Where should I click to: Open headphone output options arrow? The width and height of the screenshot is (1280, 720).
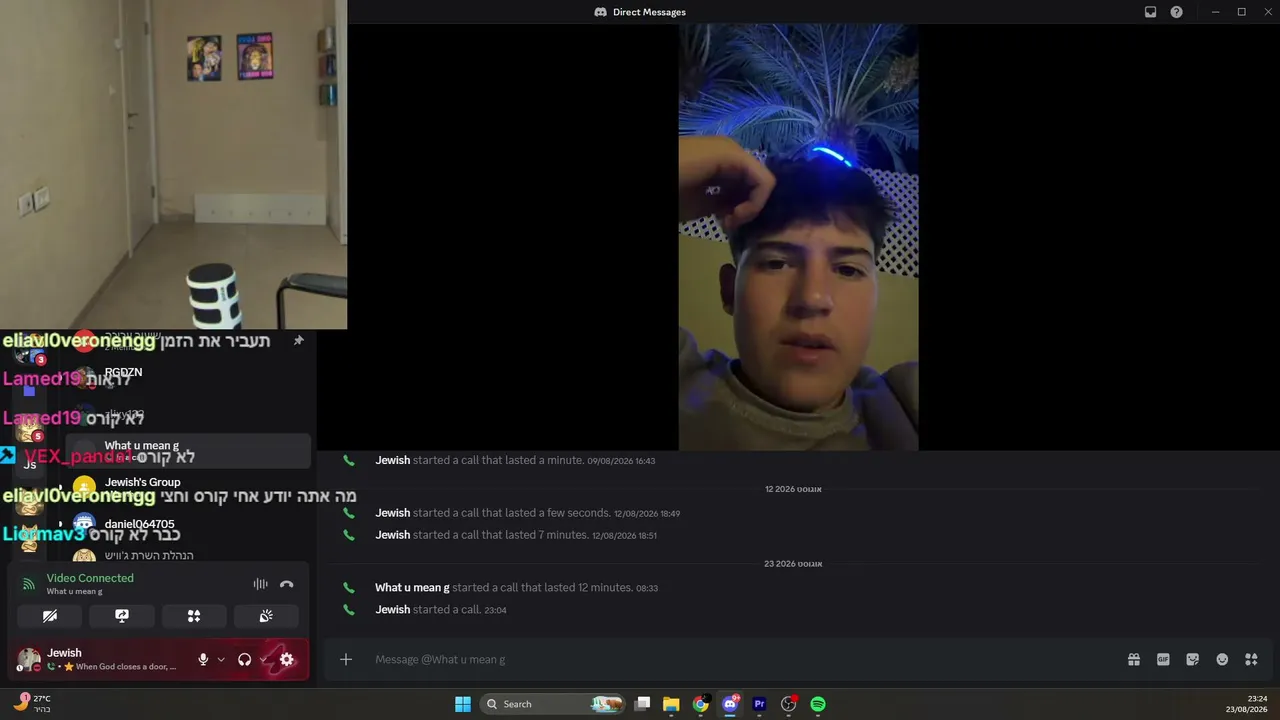pyautogui.click(x=263, y=659)
